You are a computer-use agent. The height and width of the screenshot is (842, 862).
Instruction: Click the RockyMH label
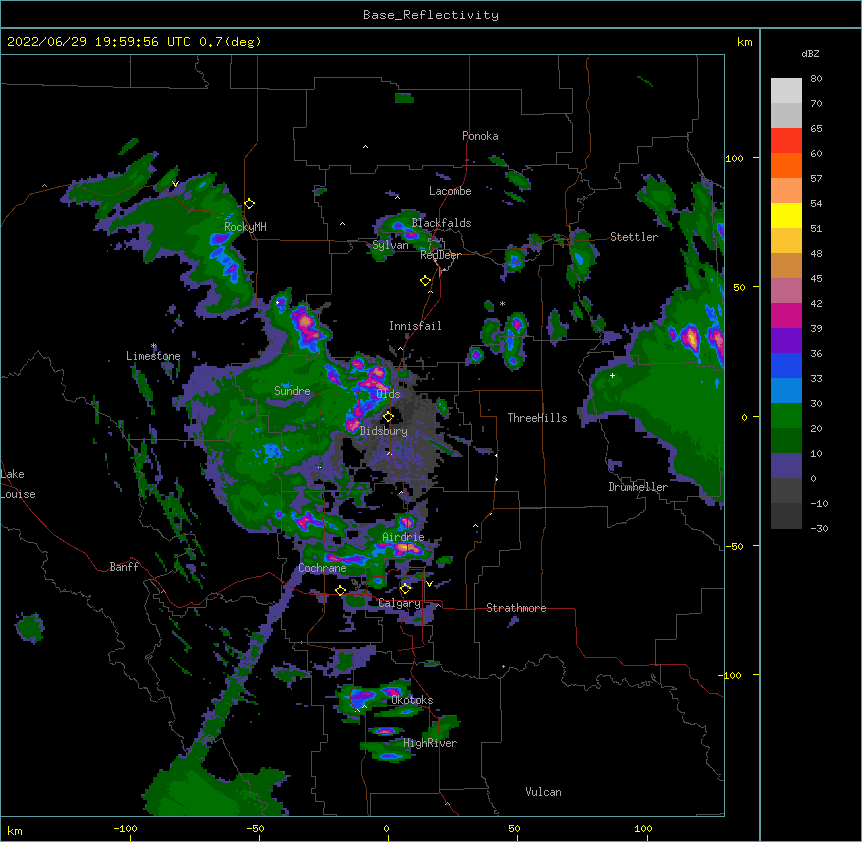click(x=245, y=226)
